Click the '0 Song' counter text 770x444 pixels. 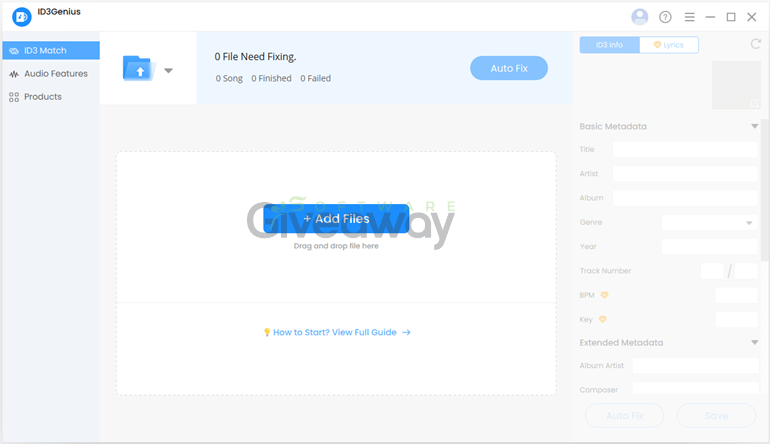[x=229, y=79]
